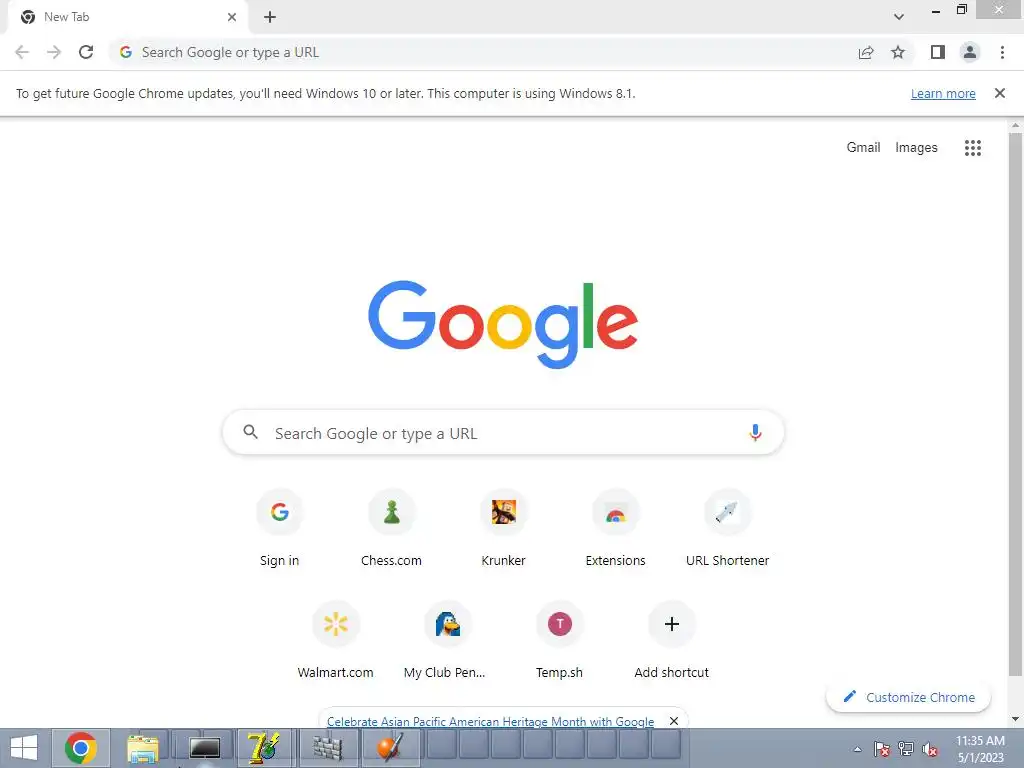The width and height of the screenshot is (1024, 768).
Task: Click the Google search box
Action: click(503, 433)
